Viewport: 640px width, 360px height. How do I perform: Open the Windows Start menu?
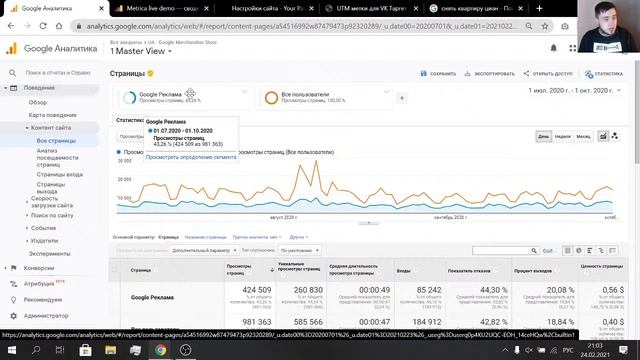click(12, 350)
